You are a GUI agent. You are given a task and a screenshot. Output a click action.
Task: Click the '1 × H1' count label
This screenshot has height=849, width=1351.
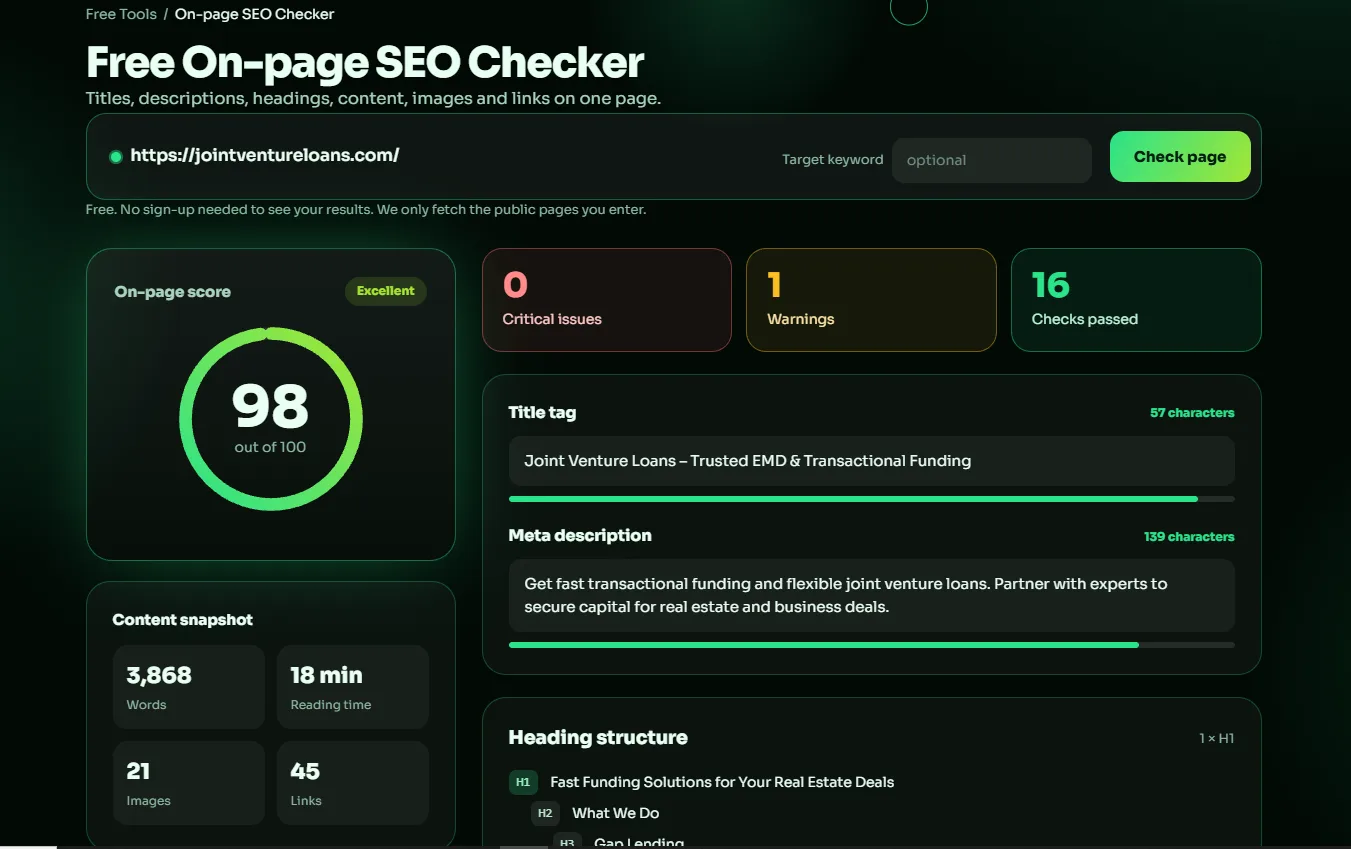[x=1217, y=739]
